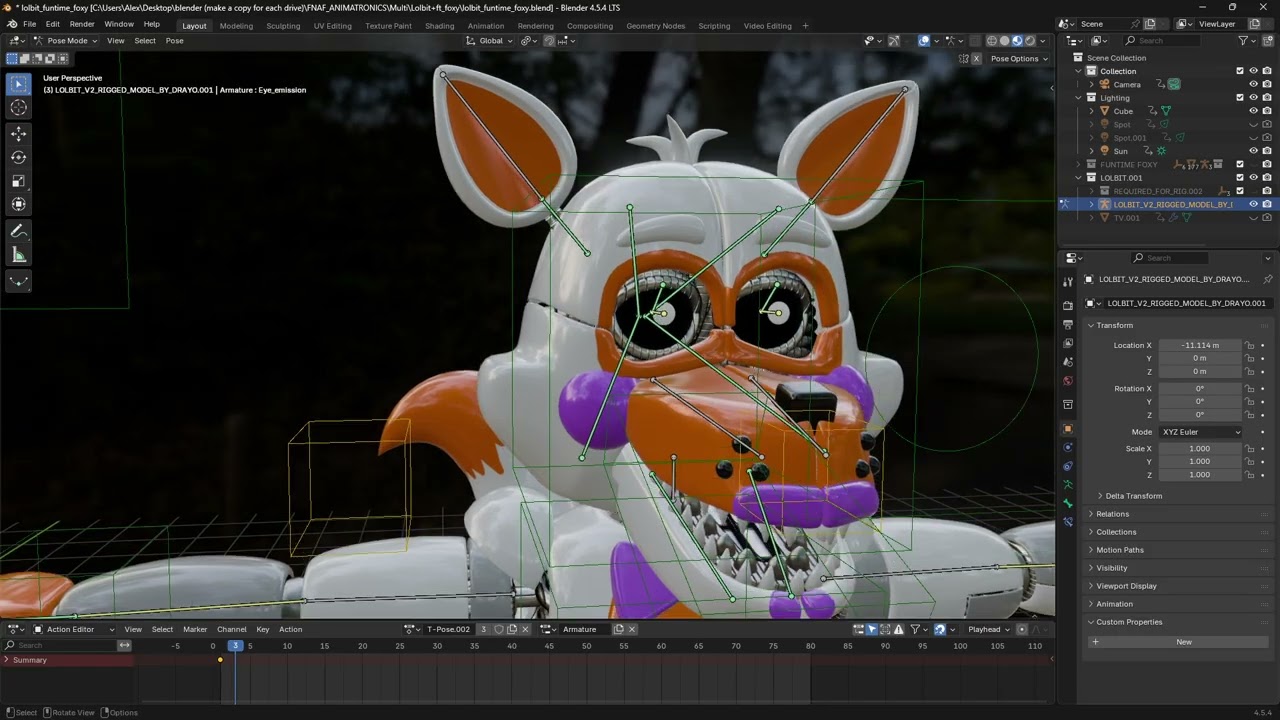Viewport: 1280px width, 720px height.
Task: Select the TV.001 object in outliner
Action: pos(1126,218)
